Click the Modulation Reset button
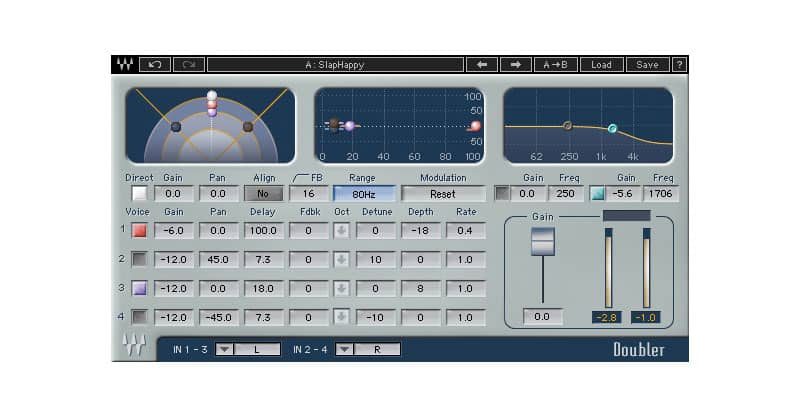The height and width of the screenshot is (417, 800). [x=443, y=194]
